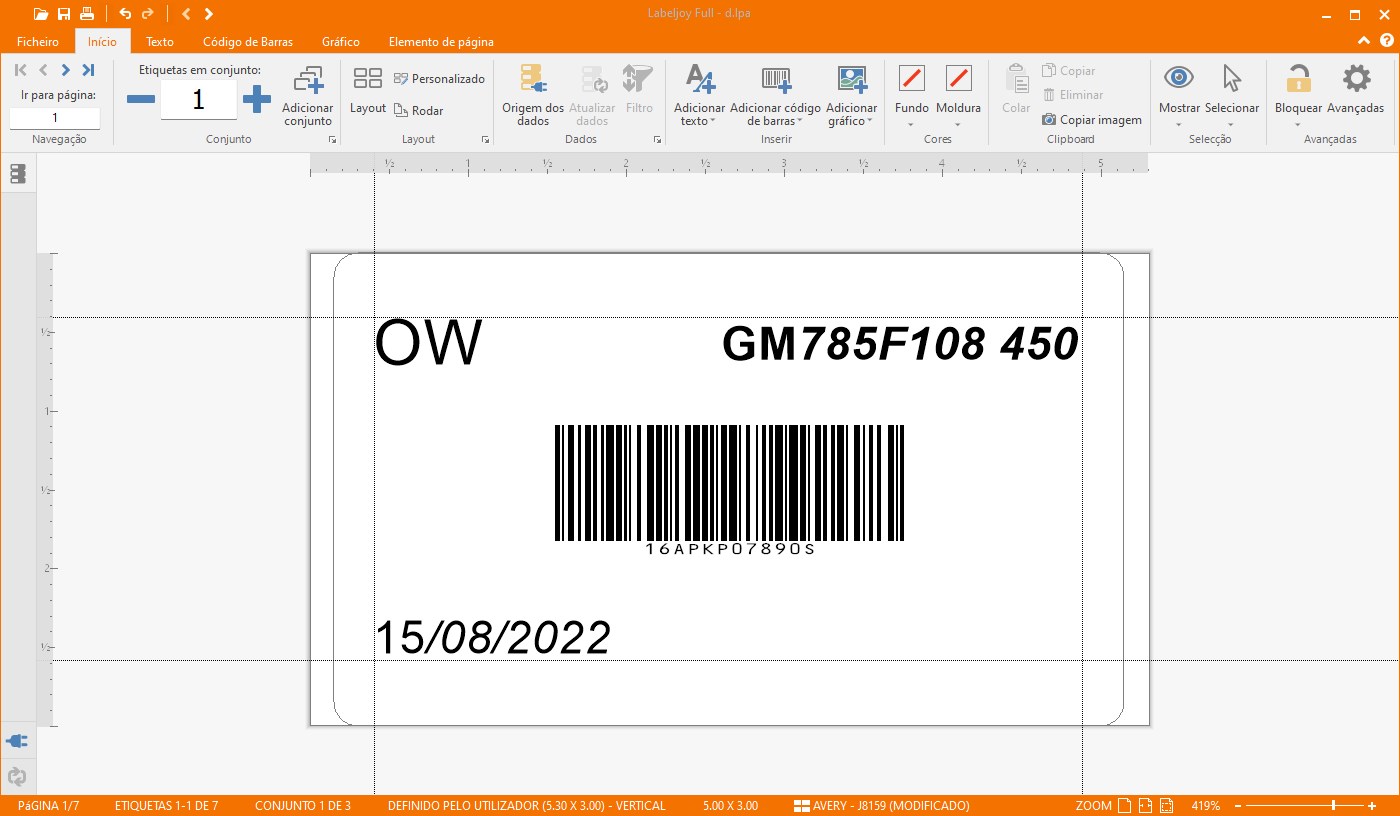
Task: Switch to Elemento de página tab
Action: pos(441,42)
